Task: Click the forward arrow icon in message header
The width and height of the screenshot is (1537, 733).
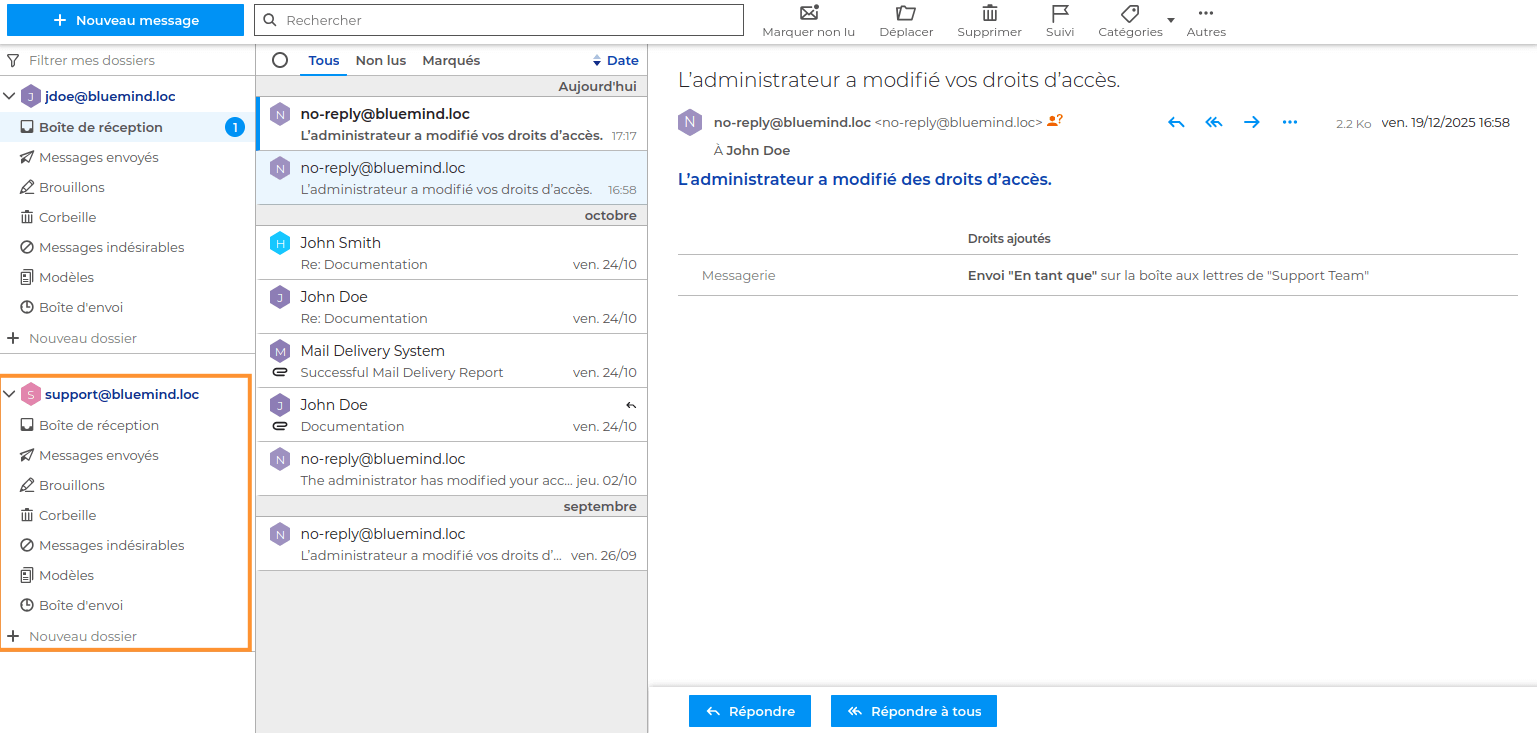Action: 1251,122
